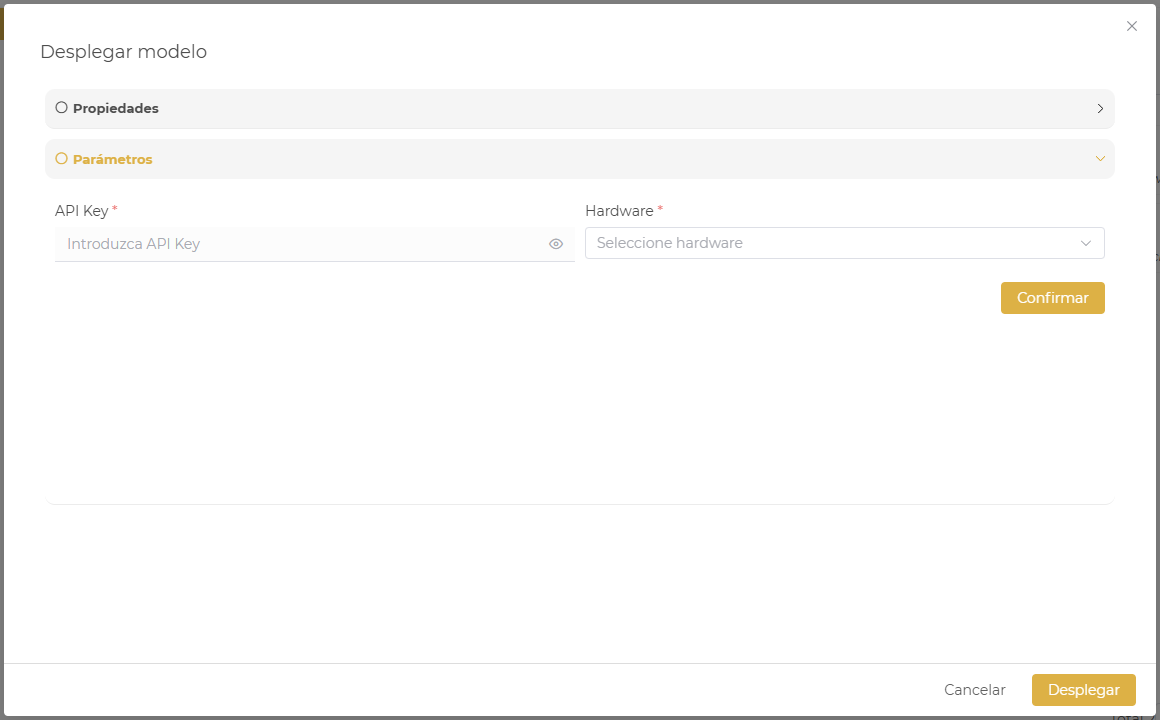The image size is (1160, 720).
Task: Expand the Propiedades section
Action: pos(580,108)
